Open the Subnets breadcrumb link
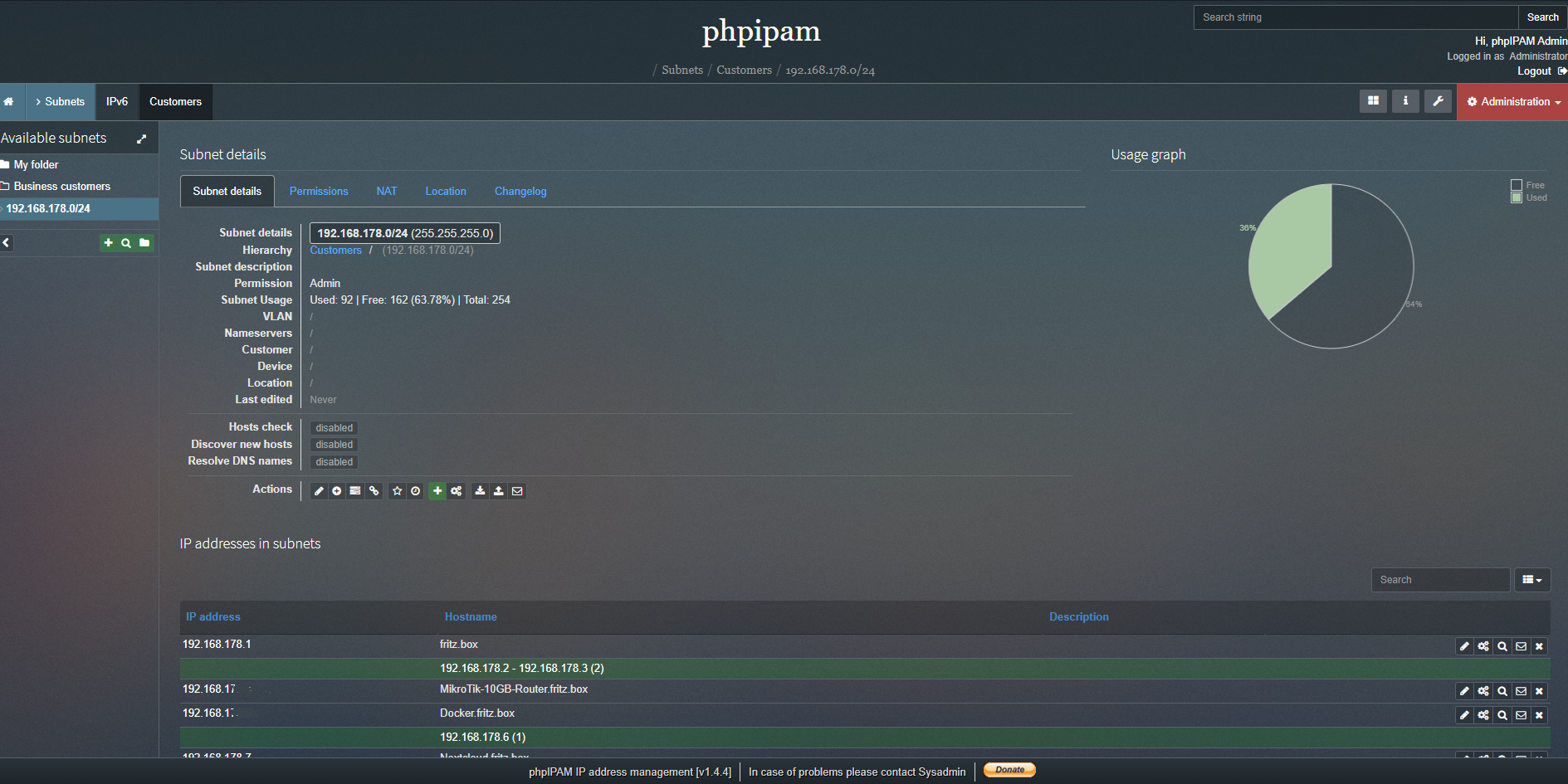The width and height of the screenshot is (1568, 784). tap(682, 71)
